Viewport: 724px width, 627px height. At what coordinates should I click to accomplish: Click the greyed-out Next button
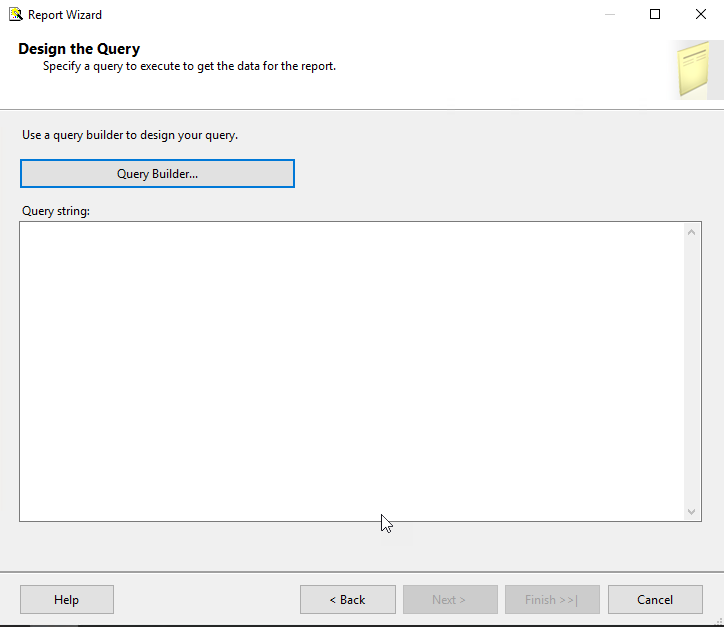pyautogui.click(x=449, y=600)
